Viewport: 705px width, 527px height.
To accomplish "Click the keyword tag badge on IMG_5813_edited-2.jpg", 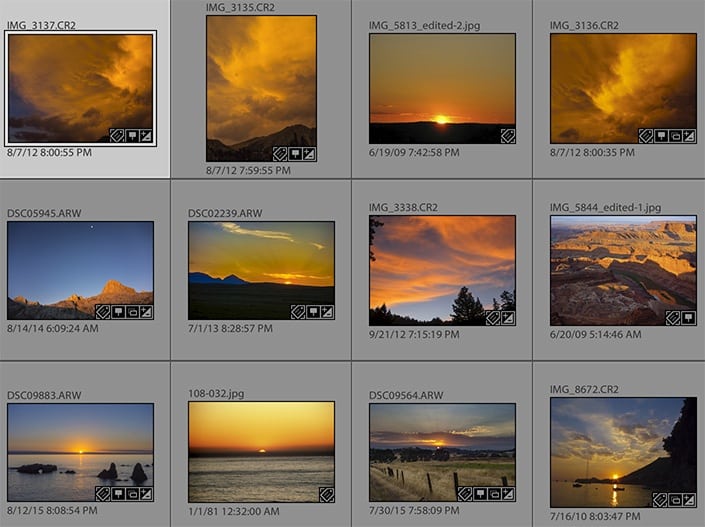I will [x=508, y=135].
